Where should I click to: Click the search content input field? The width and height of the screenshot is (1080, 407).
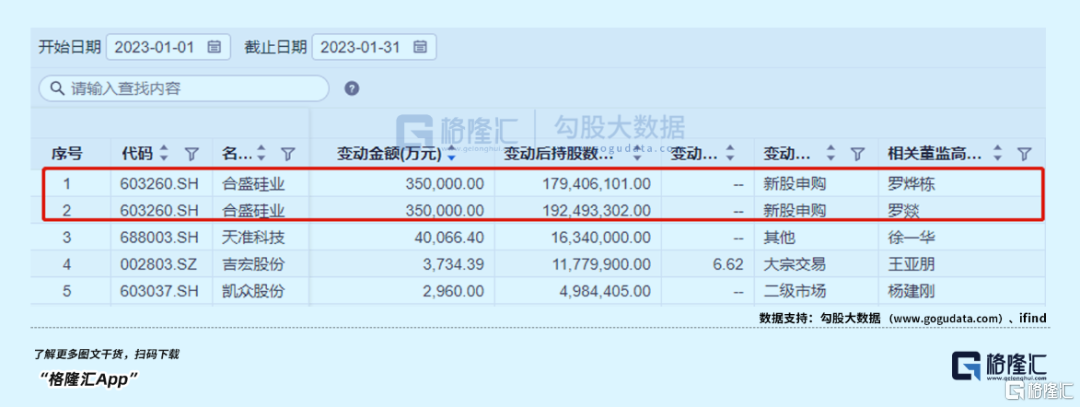click(x=184, y=88)
